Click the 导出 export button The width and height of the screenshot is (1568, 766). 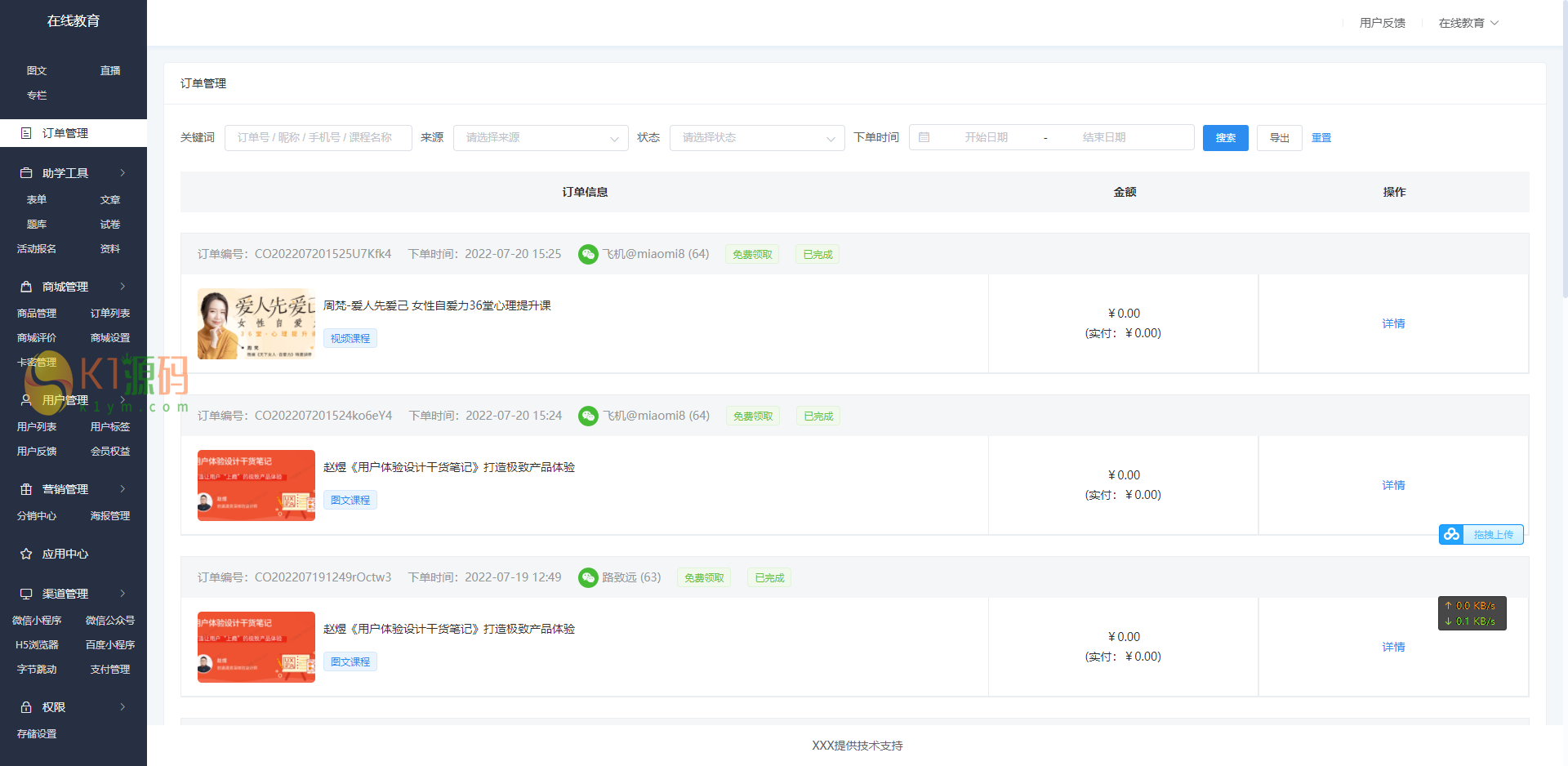click(1279, 137)
